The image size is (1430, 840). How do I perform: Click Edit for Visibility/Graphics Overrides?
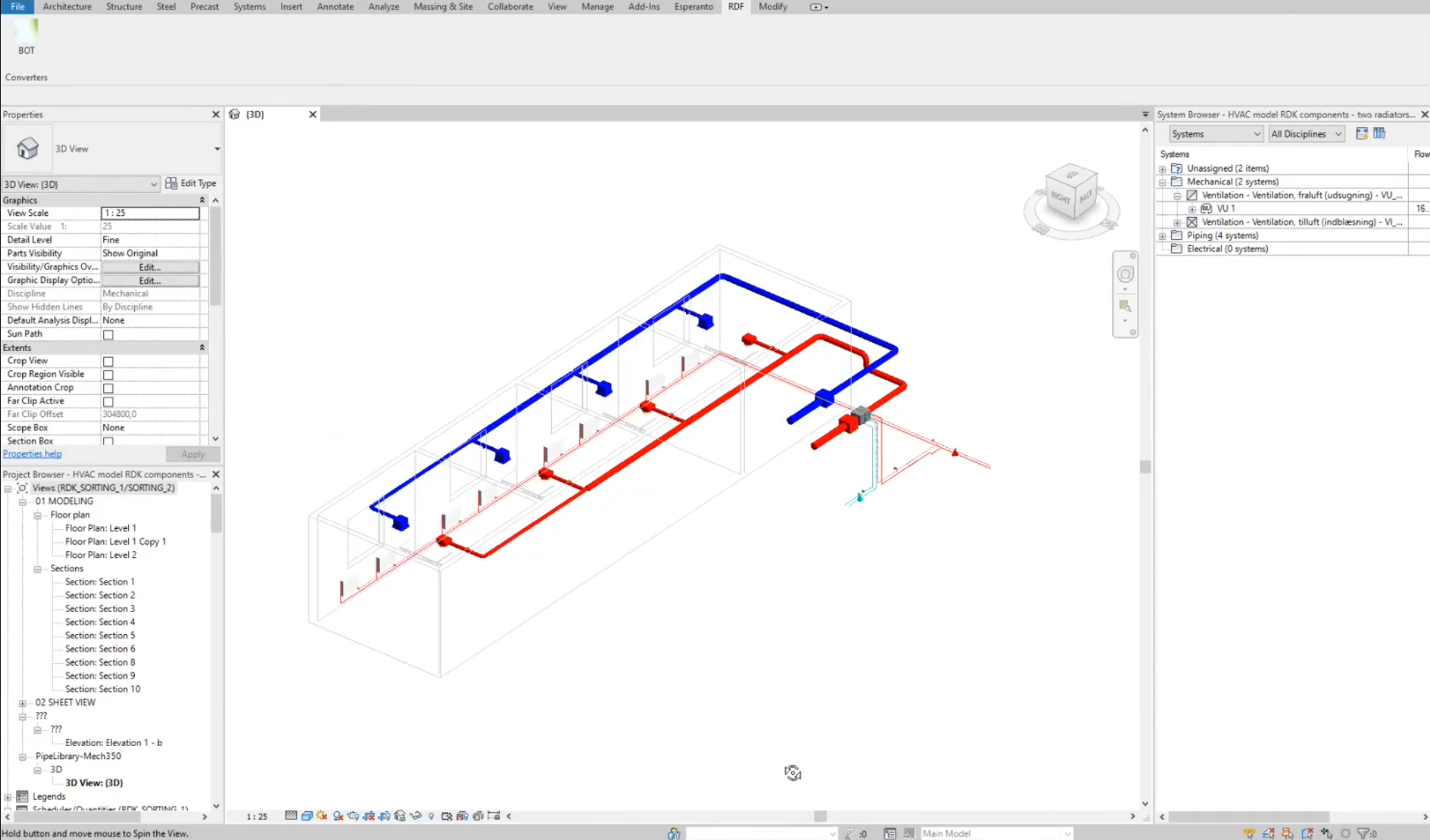tap(150, 267)
